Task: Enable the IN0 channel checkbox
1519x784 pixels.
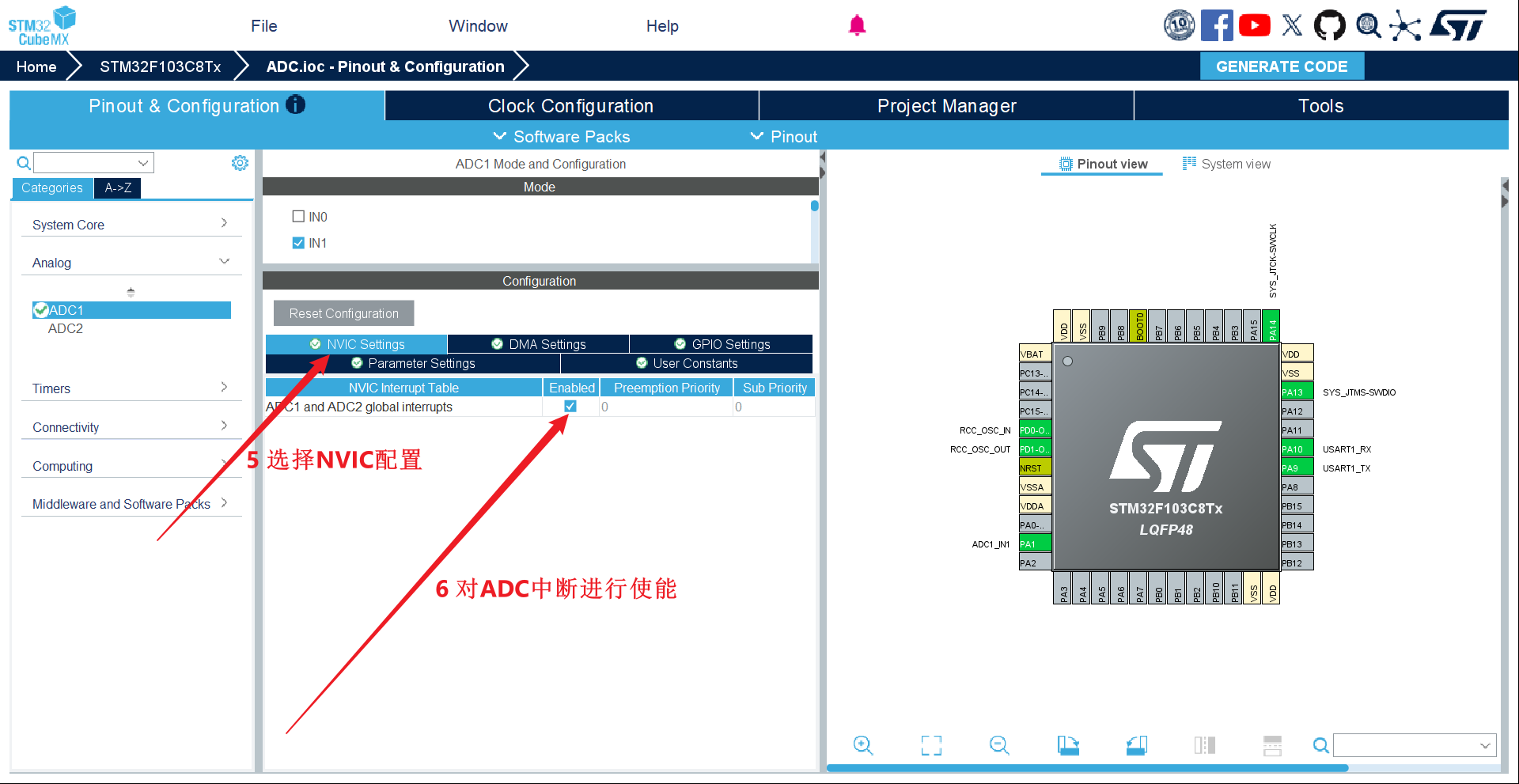Action: [x=298, y=216]
